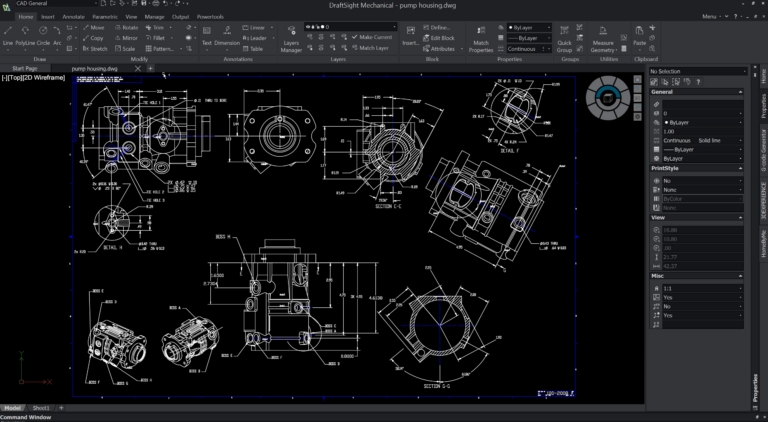768x422 pixels.
Task: Click the help question-mark icon in Properties palette
Action: [x=698, y=82]
